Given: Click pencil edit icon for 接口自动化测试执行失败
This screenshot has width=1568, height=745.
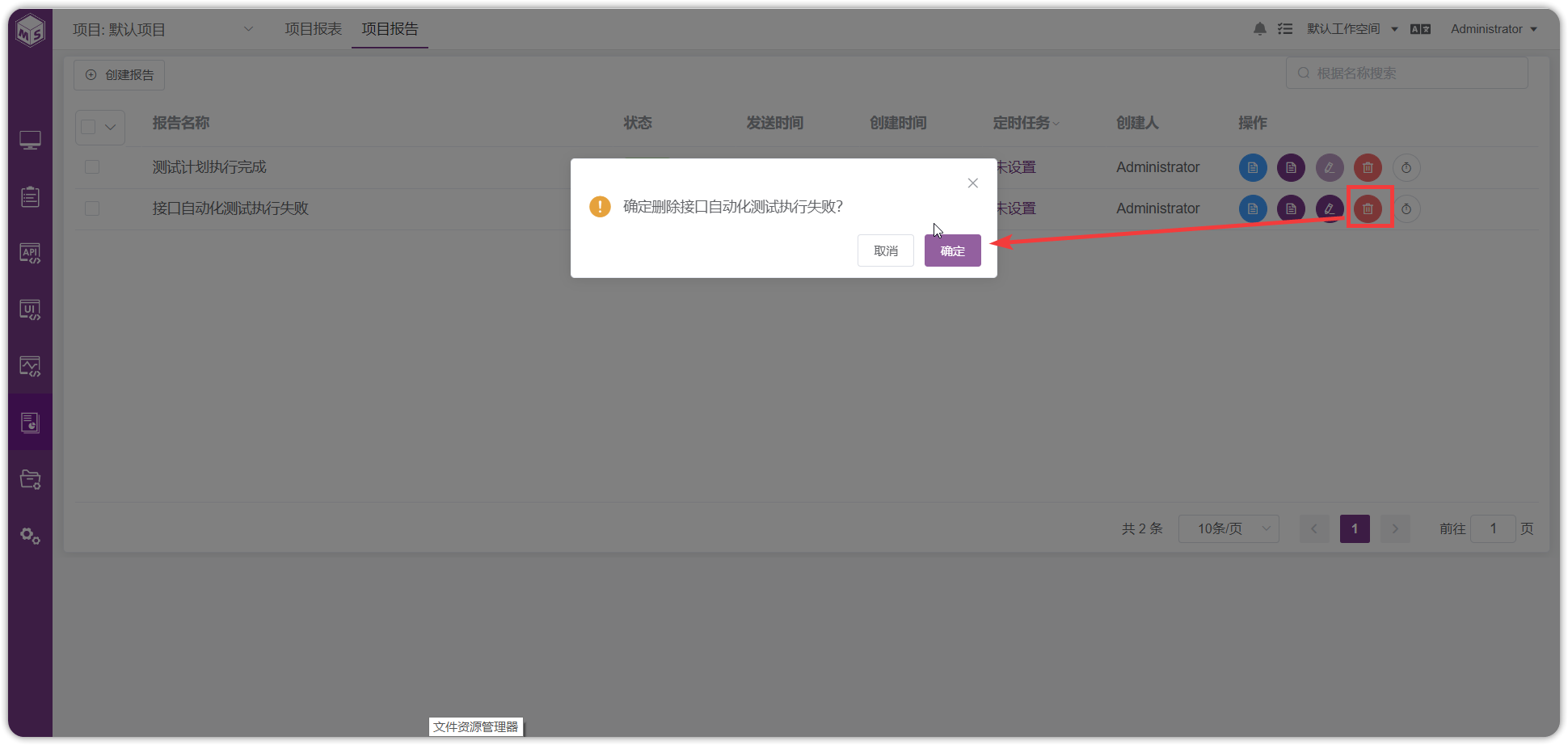Looking at the screenshot, I should click(x=1330, y=209).
